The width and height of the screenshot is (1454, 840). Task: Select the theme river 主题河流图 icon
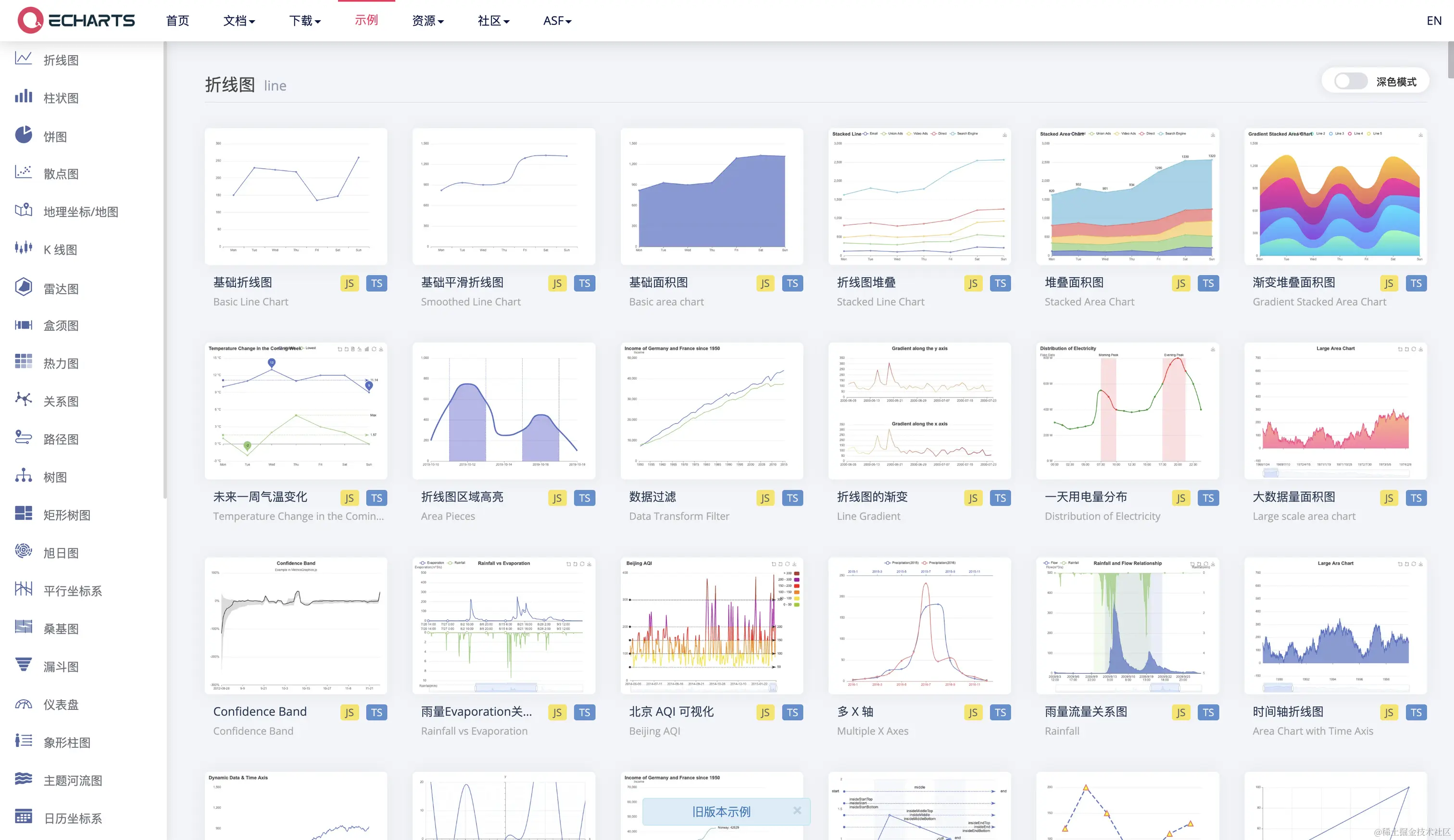coord(23,778)
